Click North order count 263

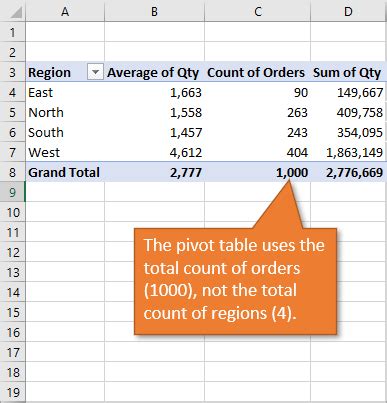258,112
